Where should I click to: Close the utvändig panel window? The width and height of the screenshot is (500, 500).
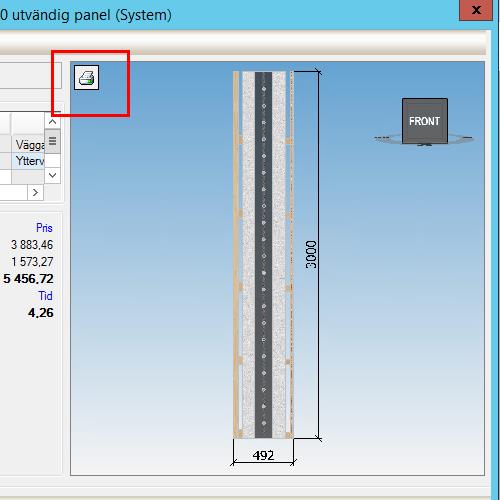[x=476, y=10]
